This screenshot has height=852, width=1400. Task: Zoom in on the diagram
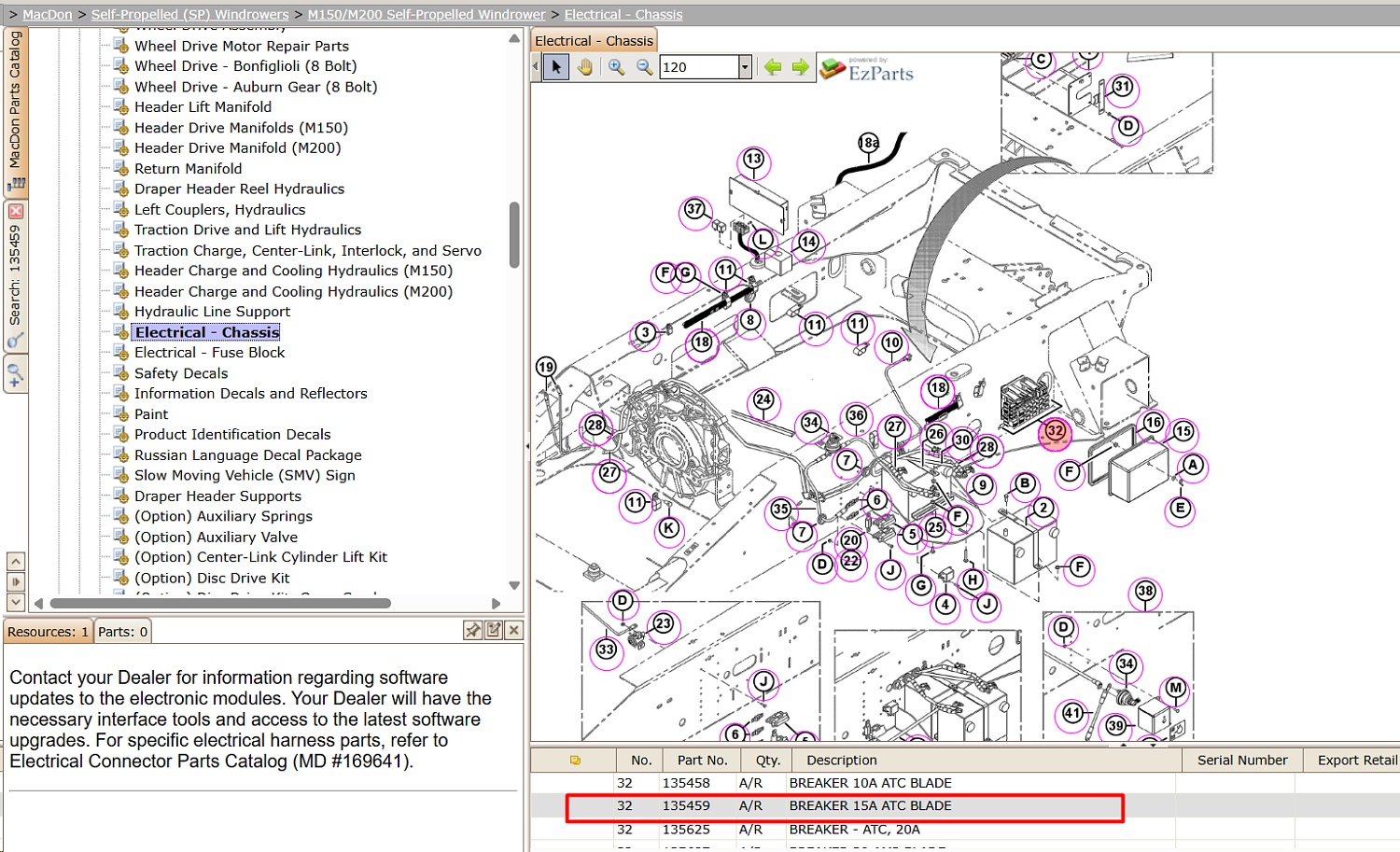(617, 67)
